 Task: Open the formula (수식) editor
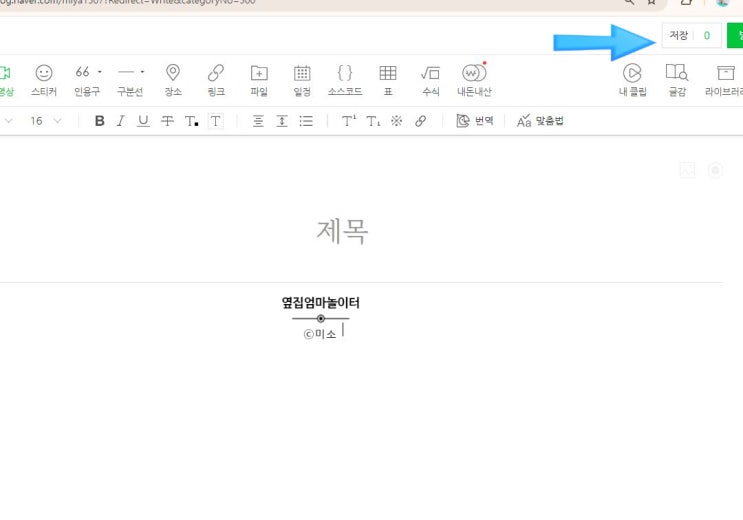point(431,80)
